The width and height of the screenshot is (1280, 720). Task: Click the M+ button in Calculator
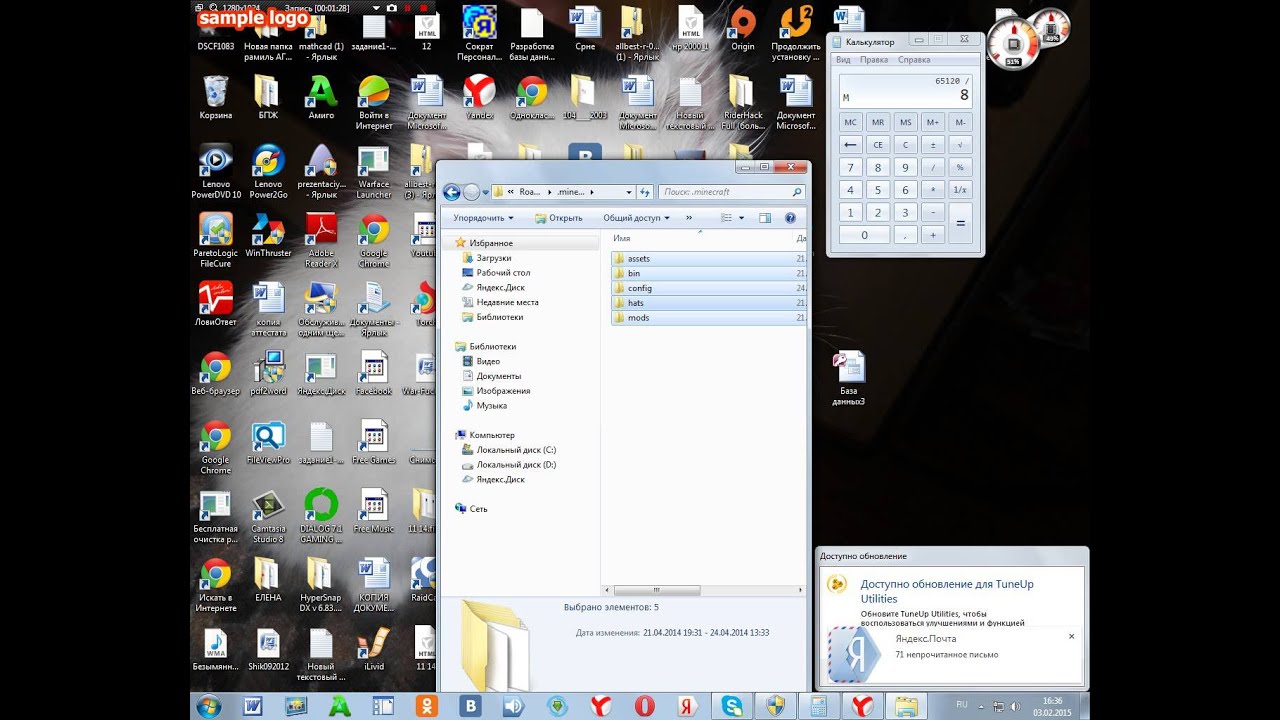click(933, 122)
